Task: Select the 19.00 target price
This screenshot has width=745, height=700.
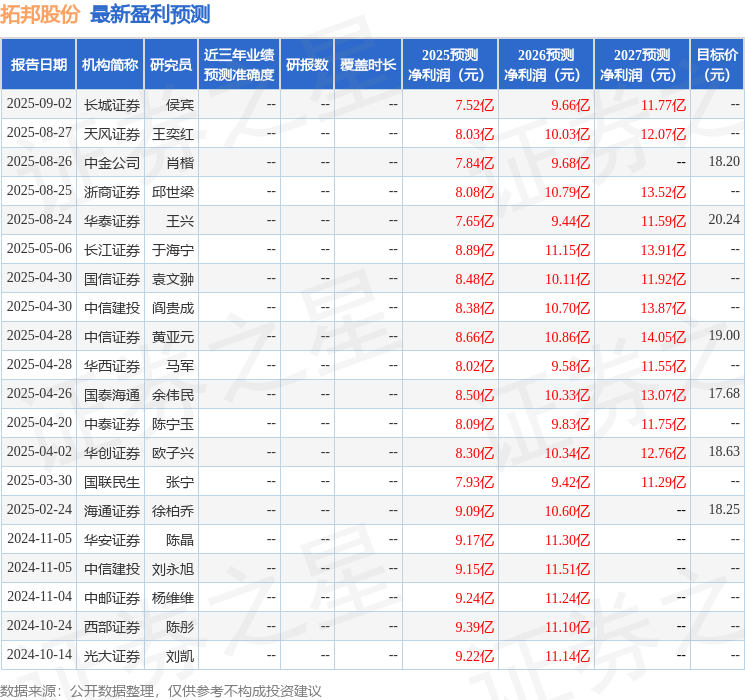Action: coord(724,336)
